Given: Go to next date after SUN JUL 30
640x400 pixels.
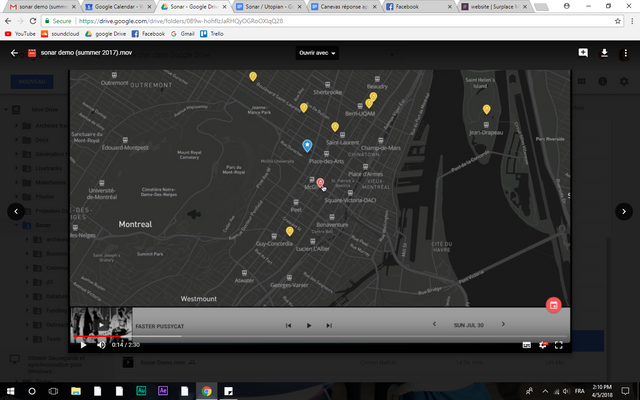Looking at the screenshot, I should 503,324.
